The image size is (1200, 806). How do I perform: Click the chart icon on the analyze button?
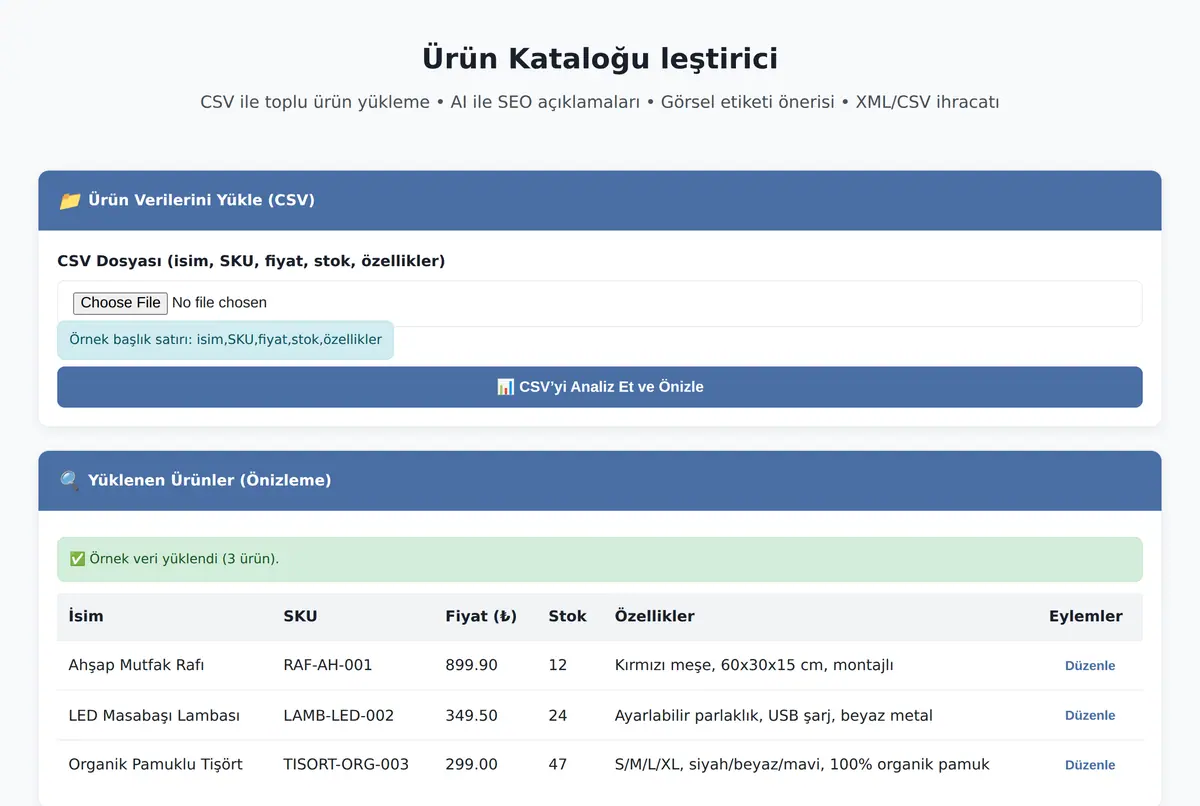coord(505,387)
